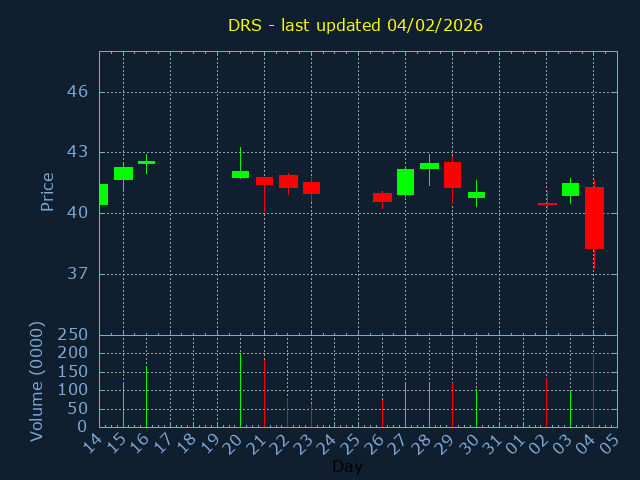This screenshot has width=640, height=480.
Task: Select the red candlestick on day 26
Action: coord(382,197)
